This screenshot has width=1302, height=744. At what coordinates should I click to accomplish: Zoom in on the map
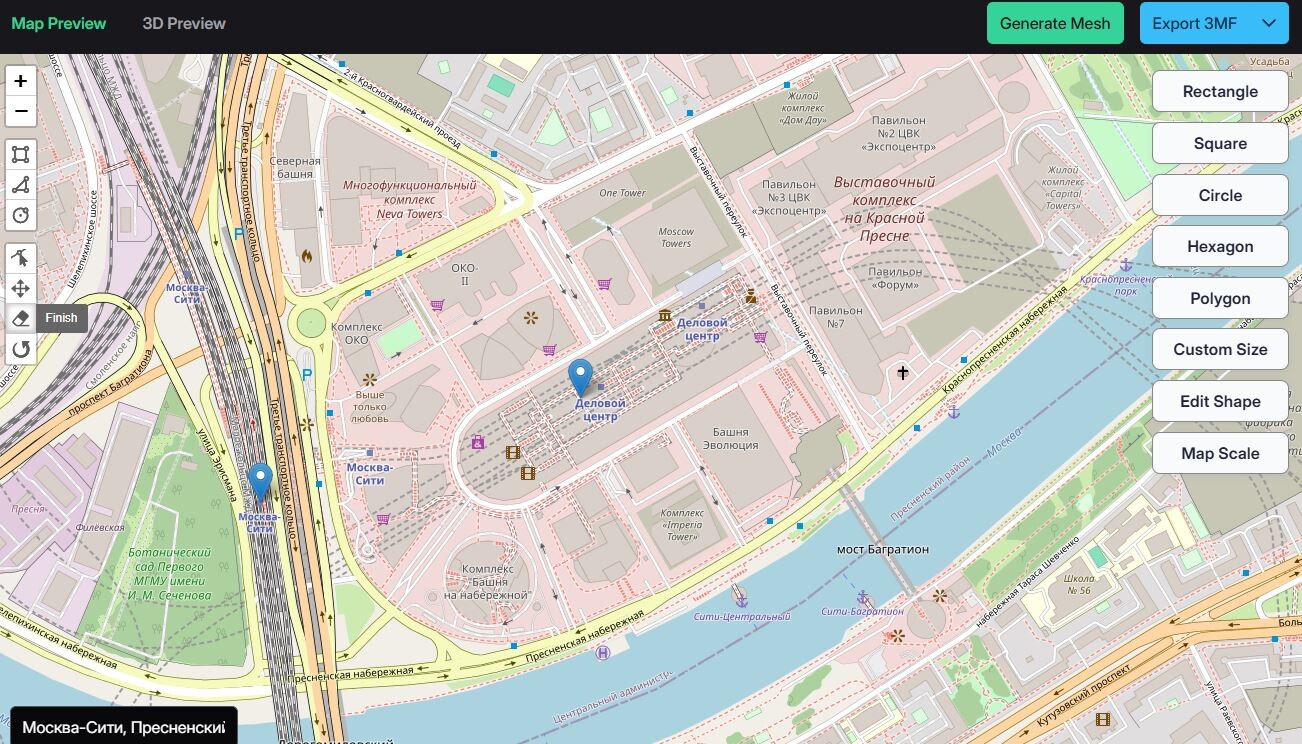(x=20, y=81)
